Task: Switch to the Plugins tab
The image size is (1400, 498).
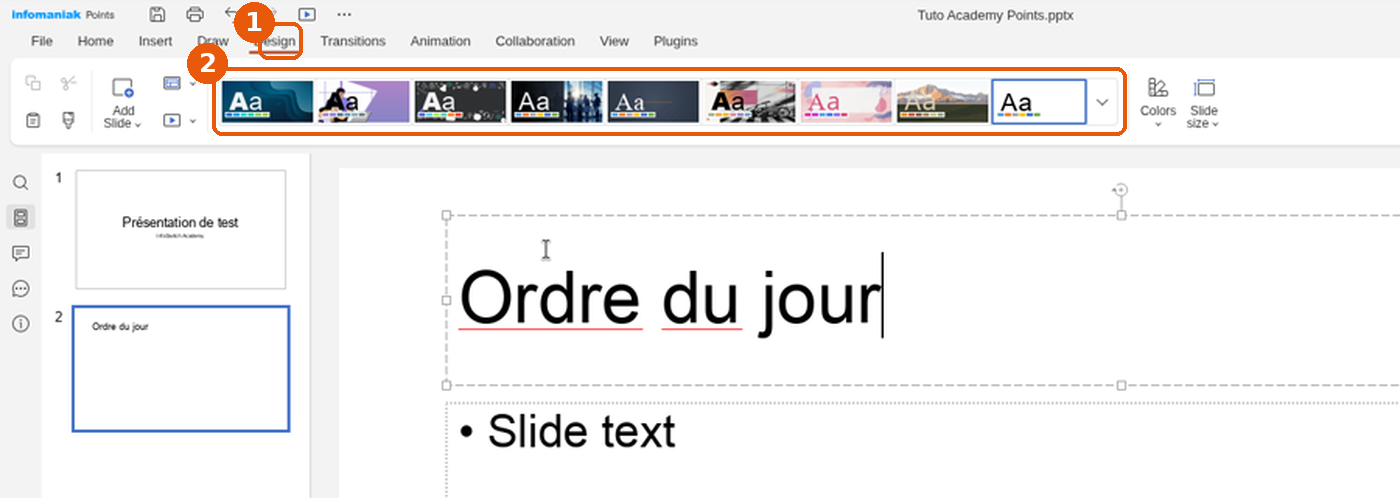Action: click(x=676, y=41)
